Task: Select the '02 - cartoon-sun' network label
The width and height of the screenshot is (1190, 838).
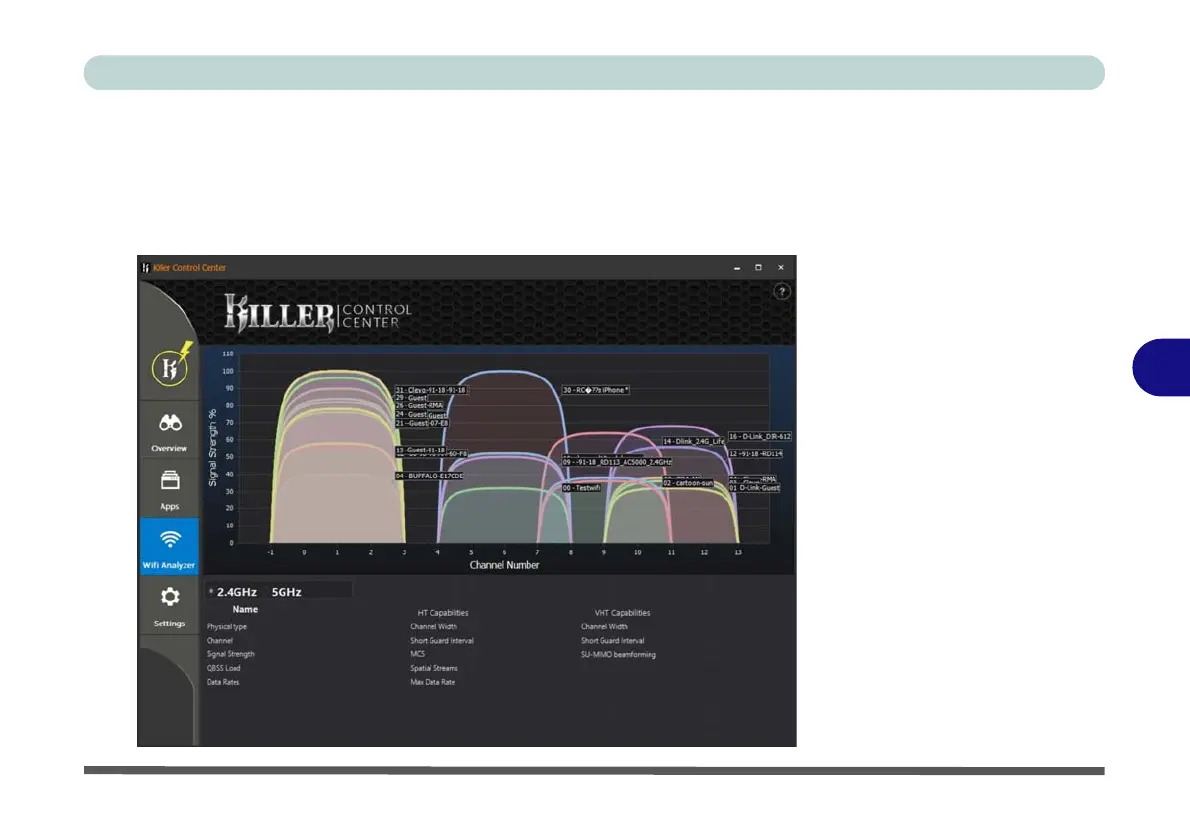Action: pyautogui.click(x=688, y=483)
